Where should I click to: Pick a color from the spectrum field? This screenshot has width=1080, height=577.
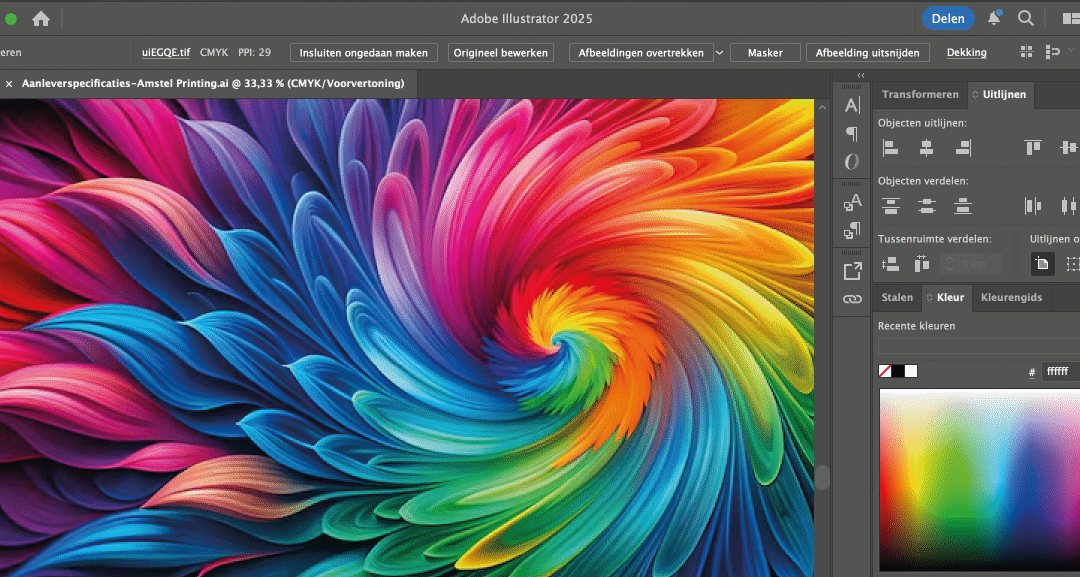[979, 480]
